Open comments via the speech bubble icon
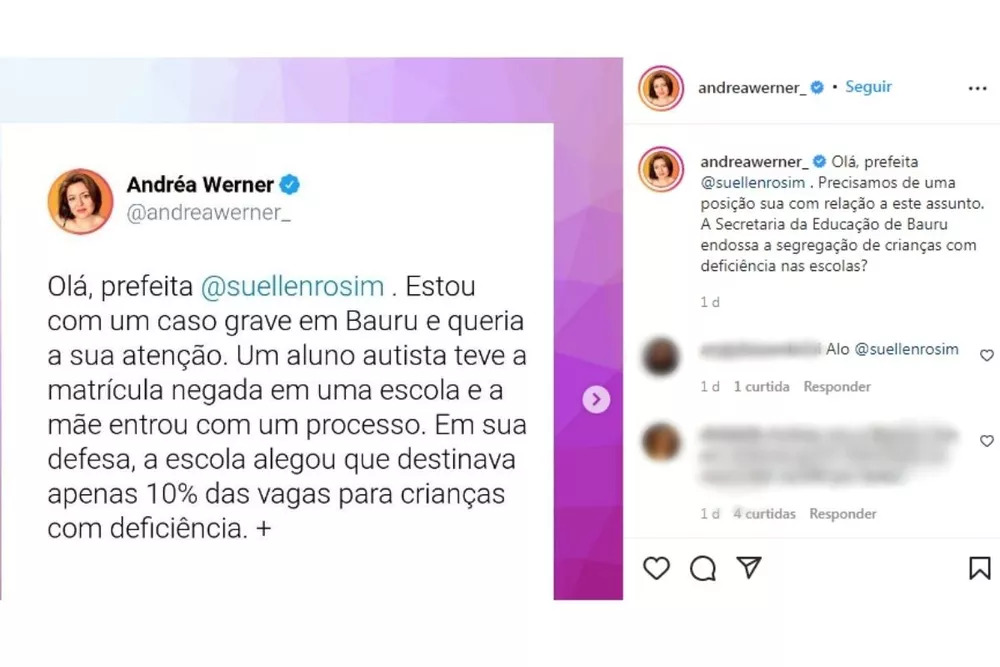The width and height of the screenshot is (1000, 667). click(x=702, y=568)
